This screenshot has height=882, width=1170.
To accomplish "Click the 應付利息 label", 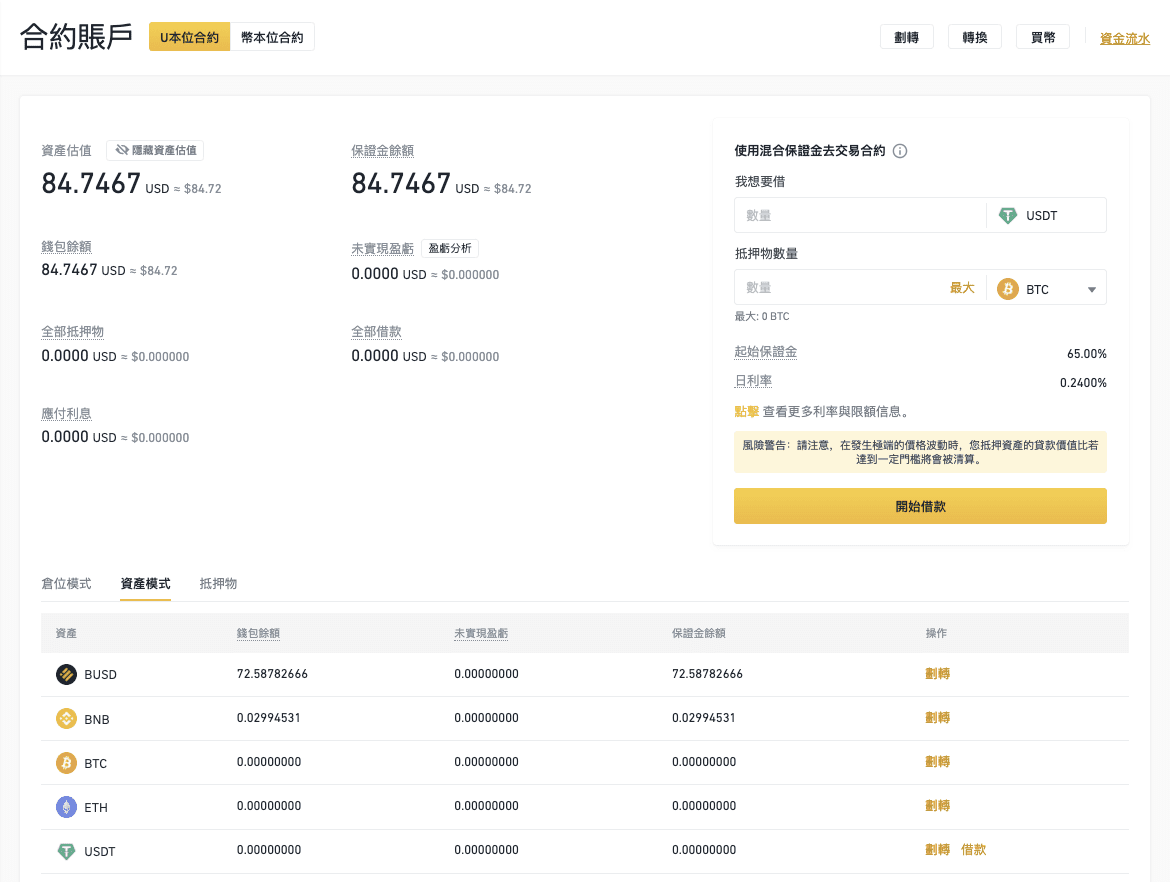I will click(x=66, y=413).
